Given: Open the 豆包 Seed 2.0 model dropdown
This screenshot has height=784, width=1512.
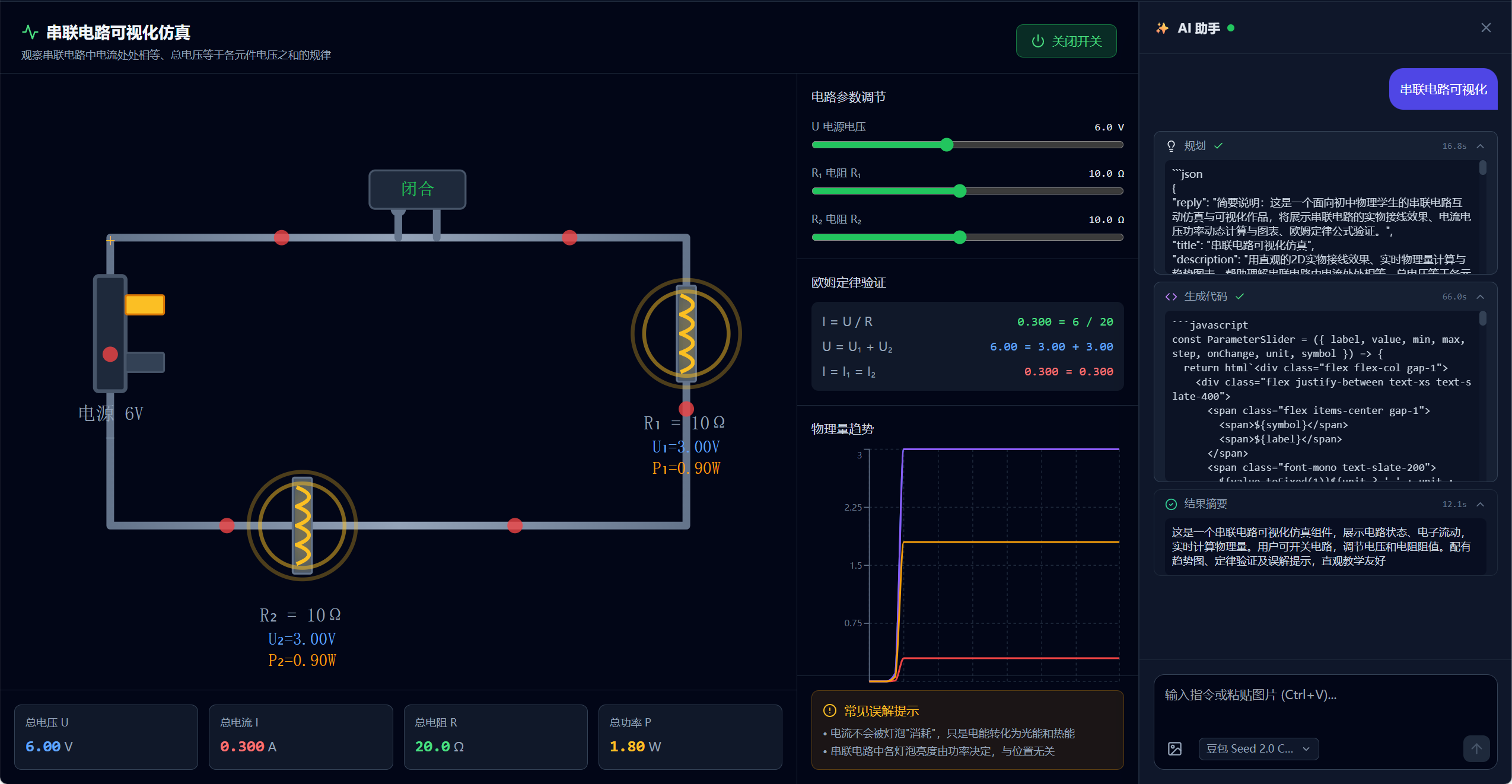Looking at the screenshot, I should pos(1258,748).
